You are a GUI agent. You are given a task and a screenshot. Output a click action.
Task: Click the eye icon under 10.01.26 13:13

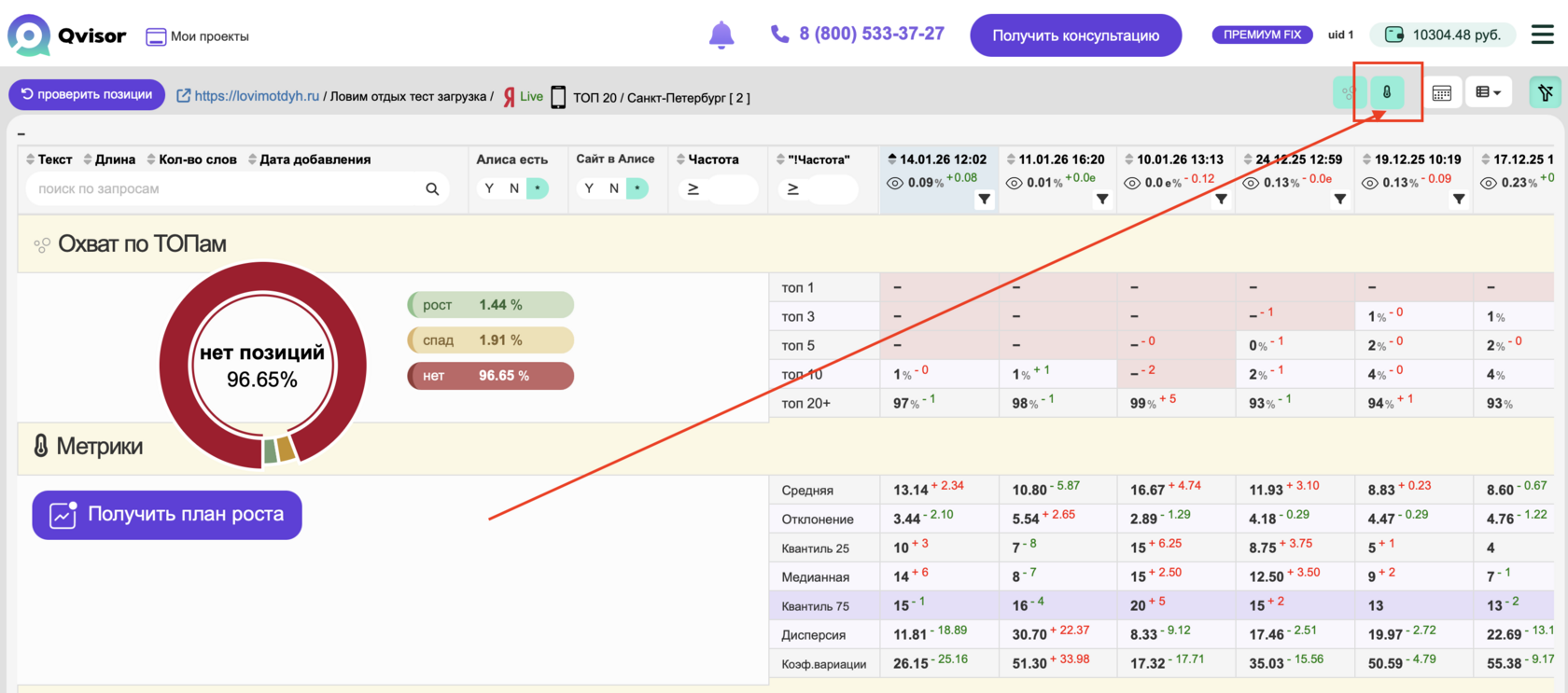pyautogui.click(x=1132, y=183)
